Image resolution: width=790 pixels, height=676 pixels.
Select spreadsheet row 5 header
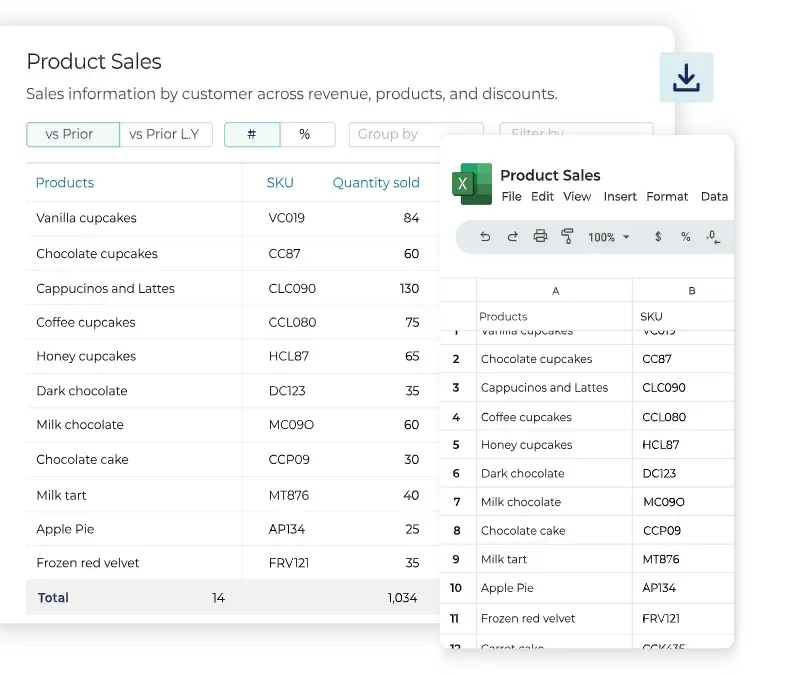click(456, 445)
